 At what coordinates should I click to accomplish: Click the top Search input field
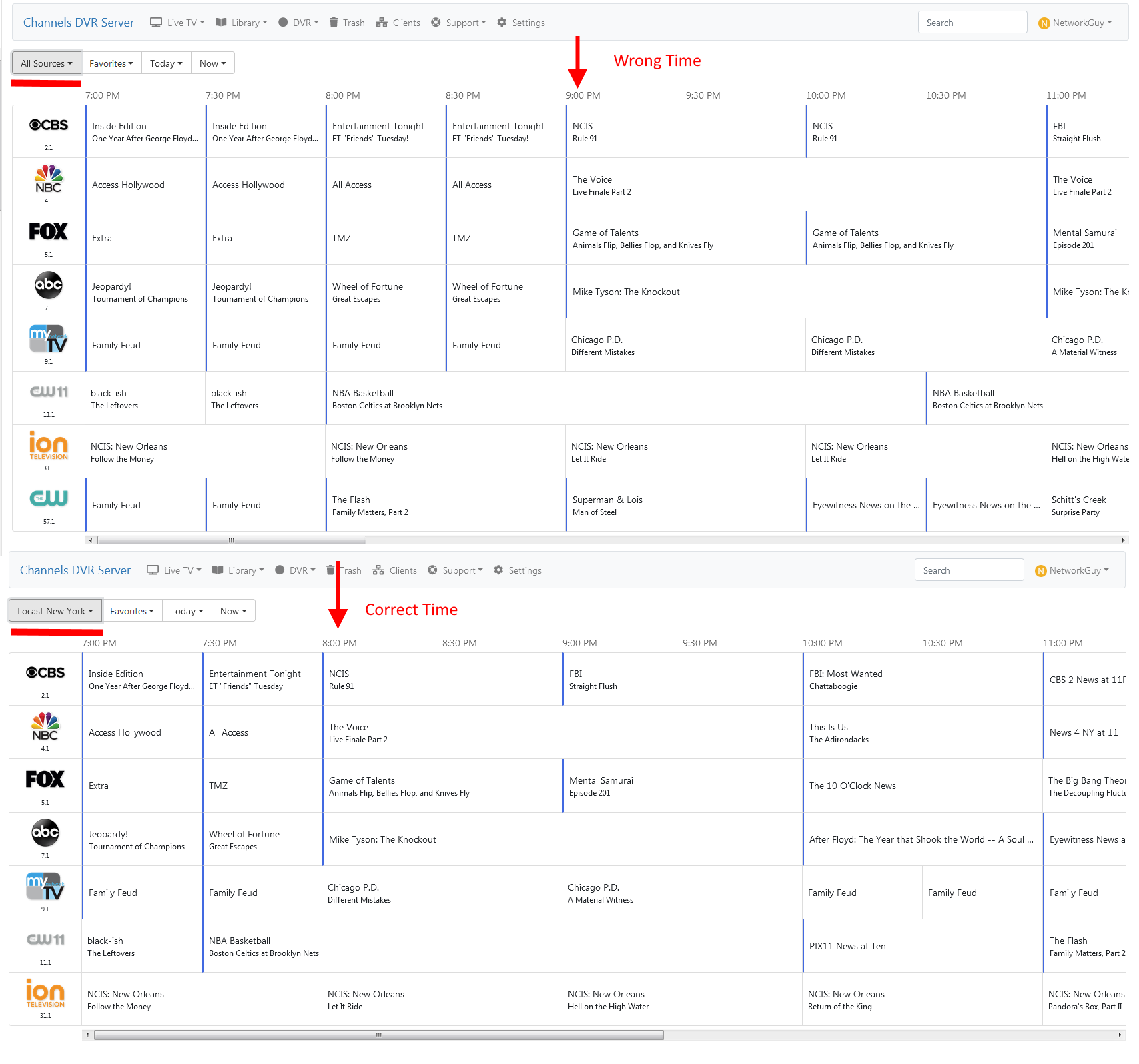(972, 23)
